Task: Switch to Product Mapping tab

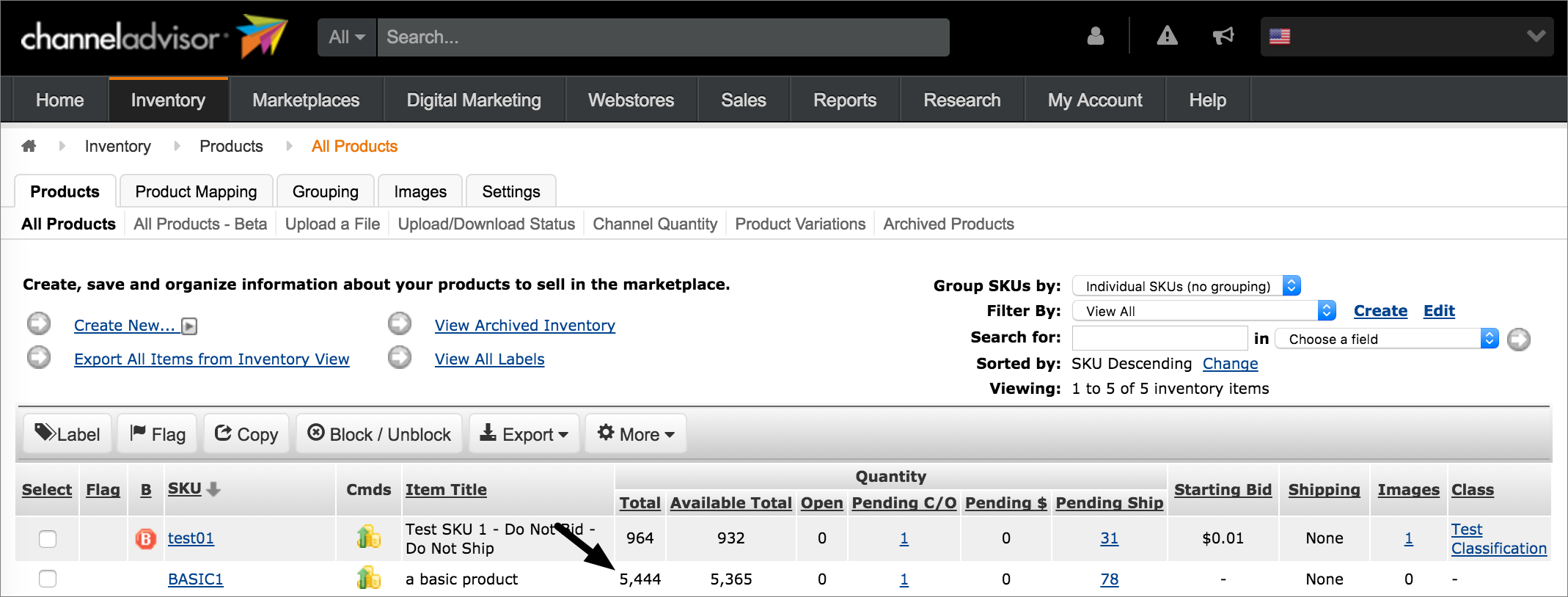Action: click(196, 191)
